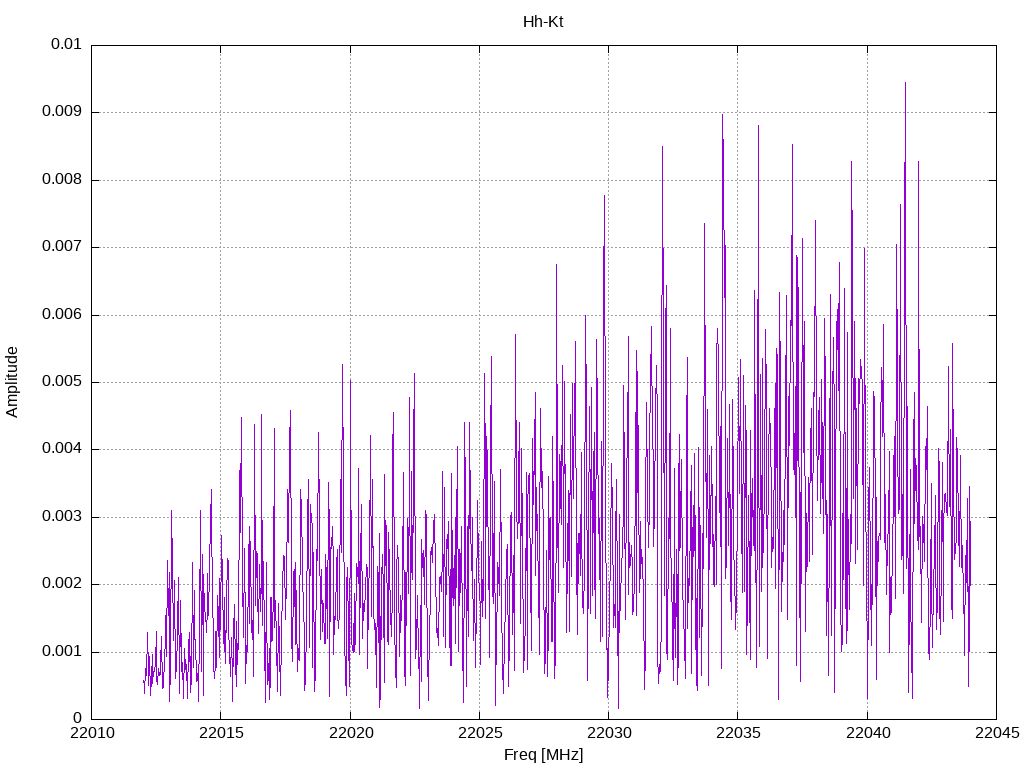Image resolution: width=1024 pixels, height=768 pixels.
Task: Click the Freq [MHz] x-axis label
Action: pyautogui.click(x=543, y=754)
